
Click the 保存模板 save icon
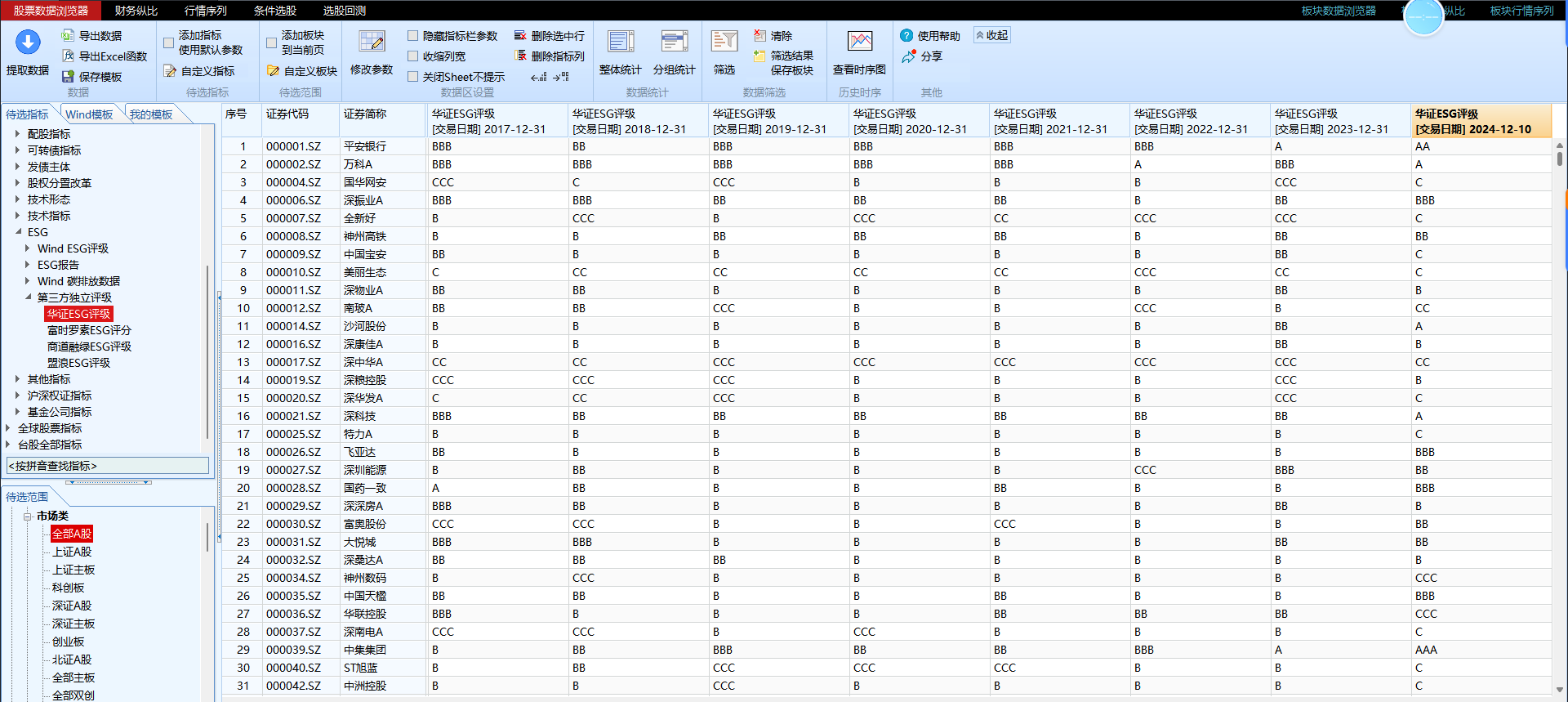coord(69,77)
